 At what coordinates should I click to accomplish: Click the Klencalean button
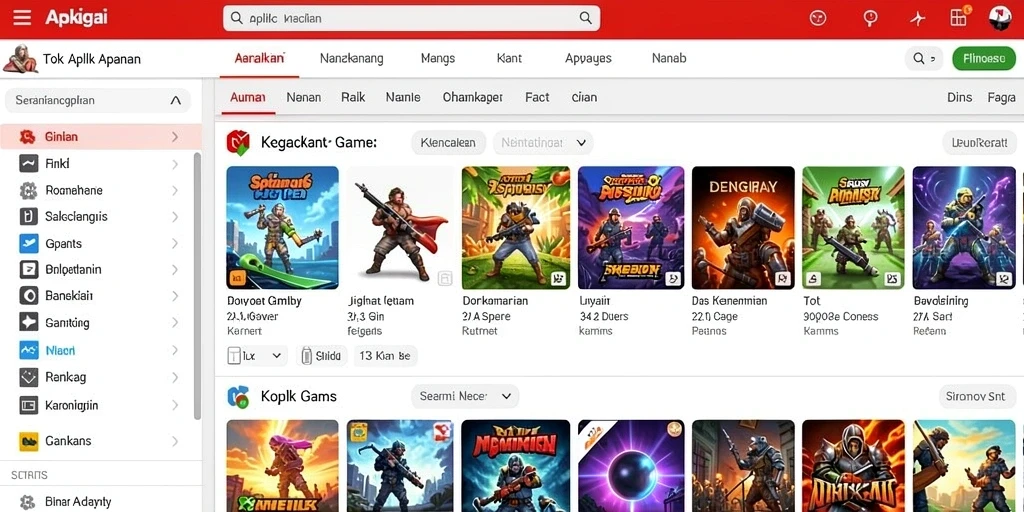[449, 142]
